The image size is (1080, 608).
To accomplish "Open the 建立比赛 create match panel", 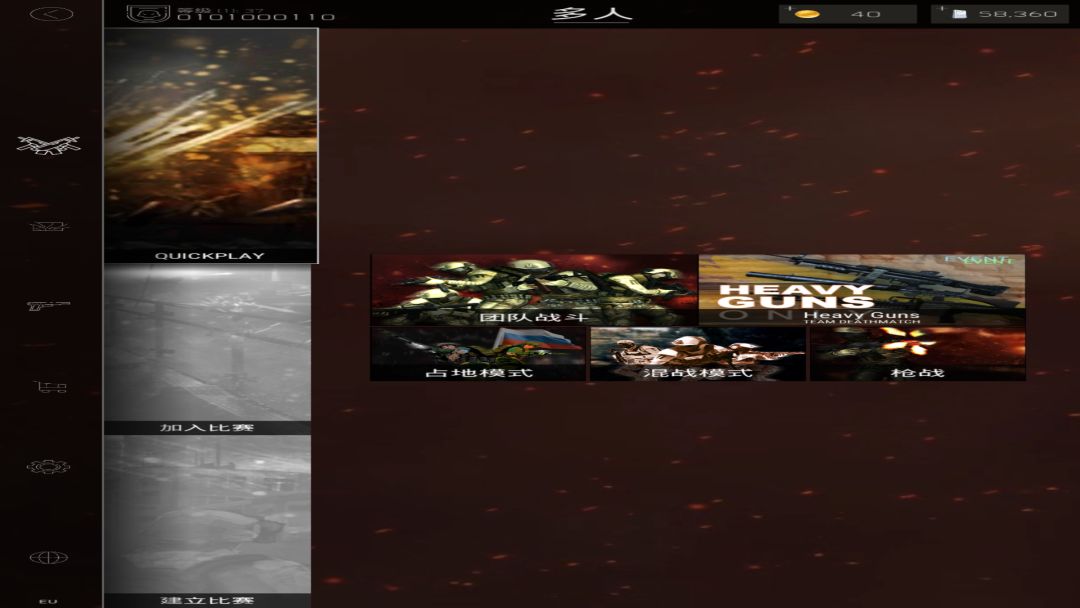I will tap(207, 522).
